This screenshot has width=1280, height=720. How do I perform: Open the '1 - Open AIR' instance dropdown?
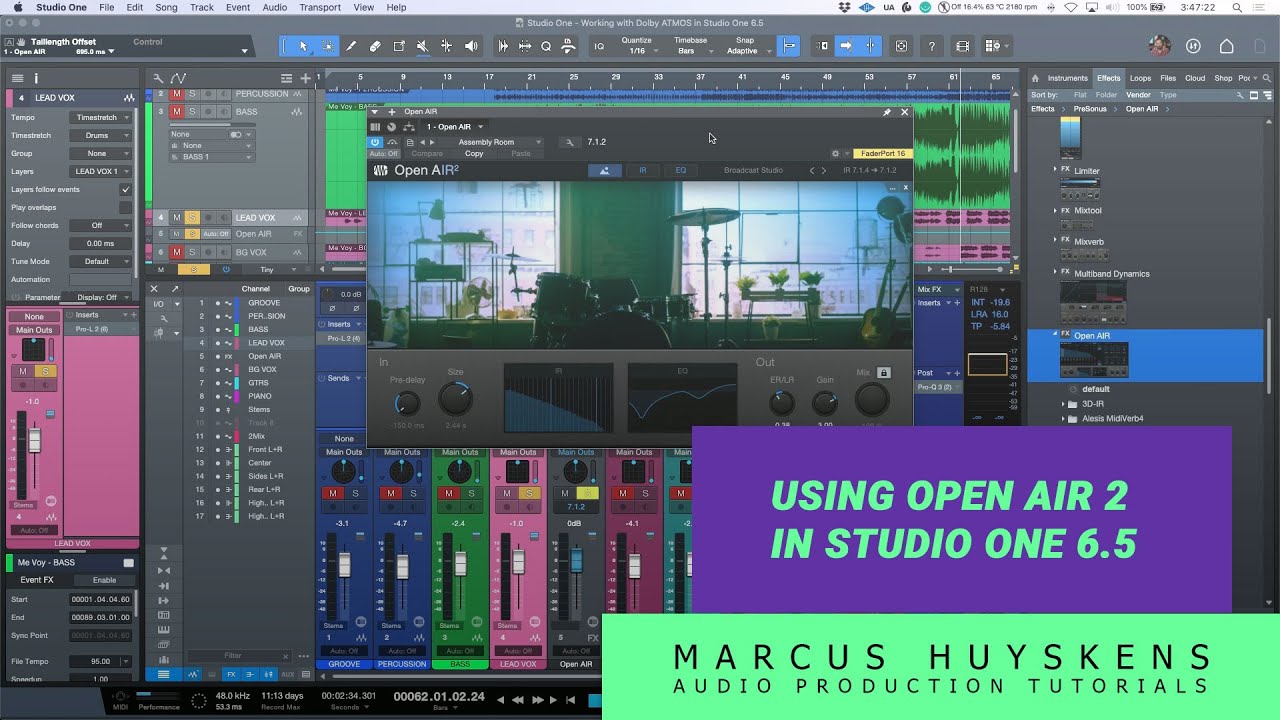(x=455, y=127)
